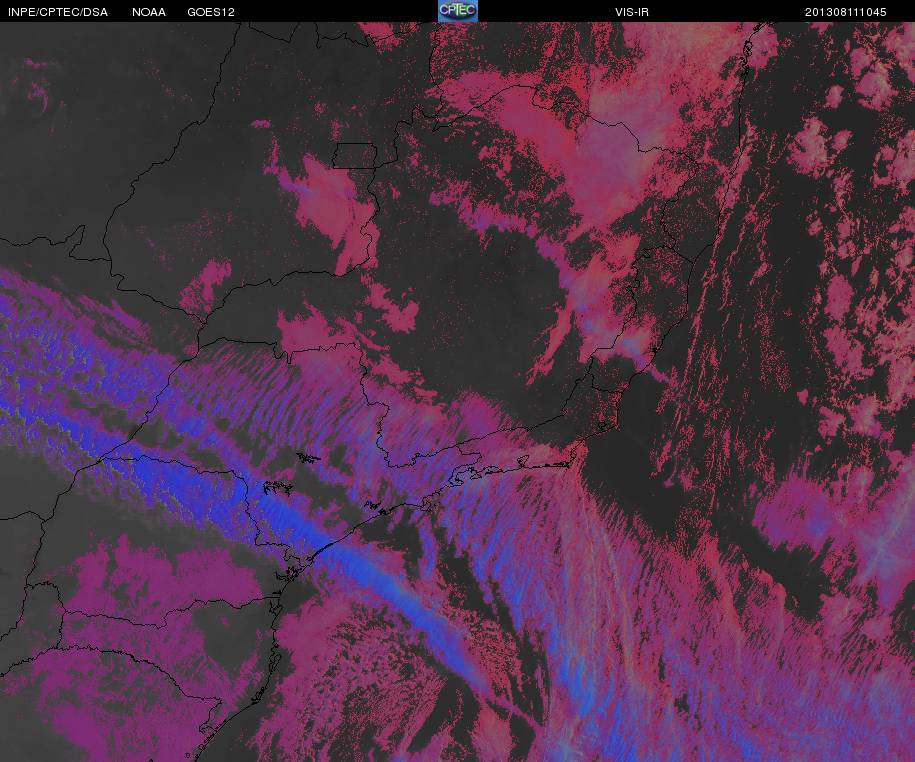Click the 201308111045 timestamp
The image size is (915, 762).
(x=846, y=12)
